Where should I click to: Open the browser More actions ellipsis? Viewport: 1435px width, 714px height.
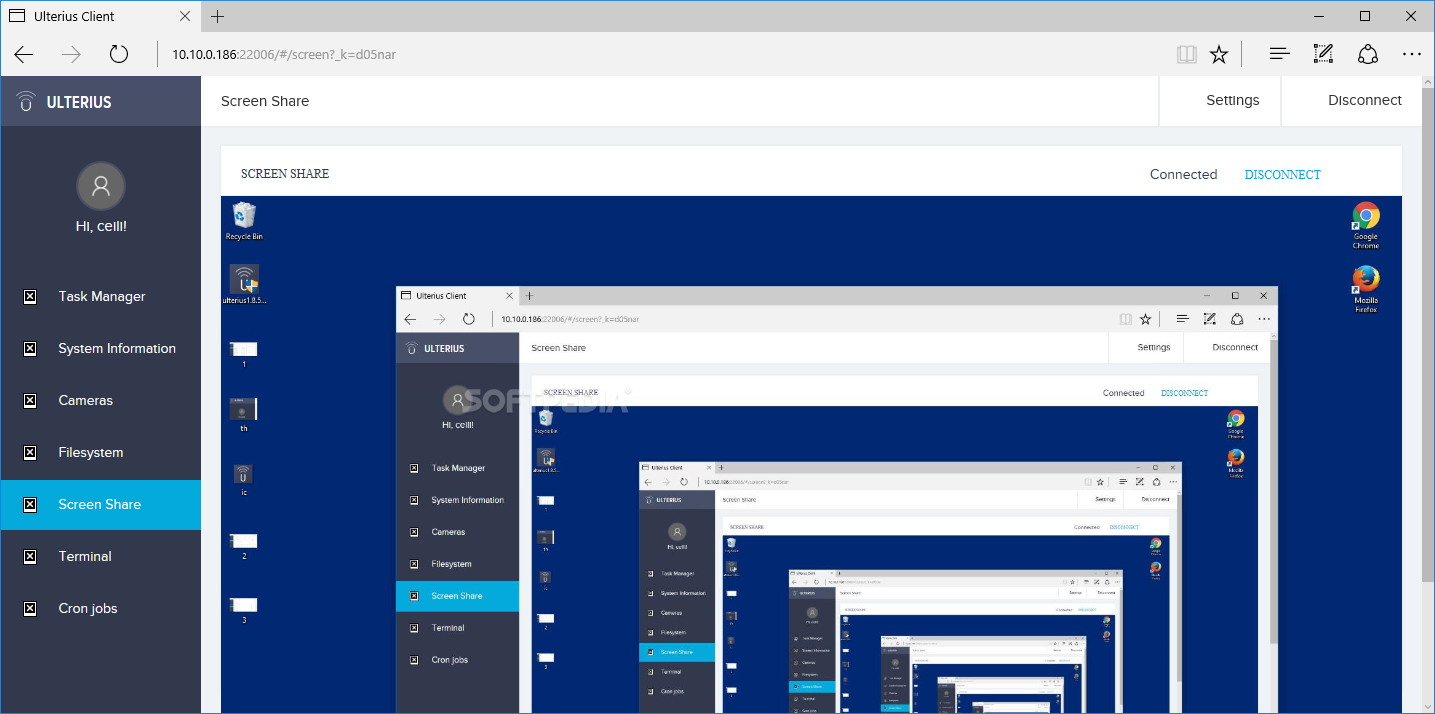coord(1412,54)
